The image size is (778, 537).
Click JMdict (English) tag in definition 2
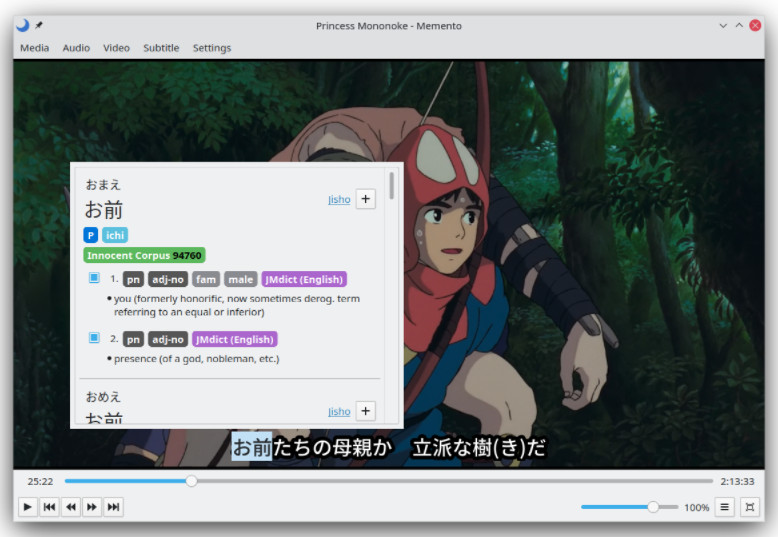click(x=234, y=339)
